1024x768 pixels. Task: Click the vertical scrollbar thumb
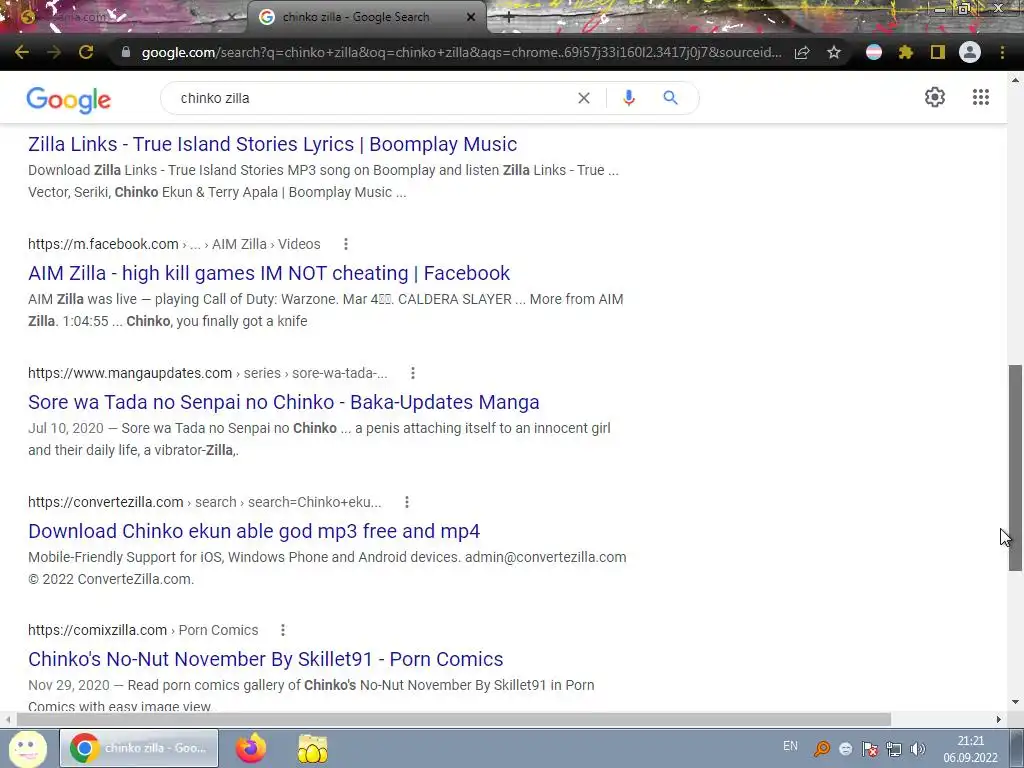click(x=1015, y=468)
